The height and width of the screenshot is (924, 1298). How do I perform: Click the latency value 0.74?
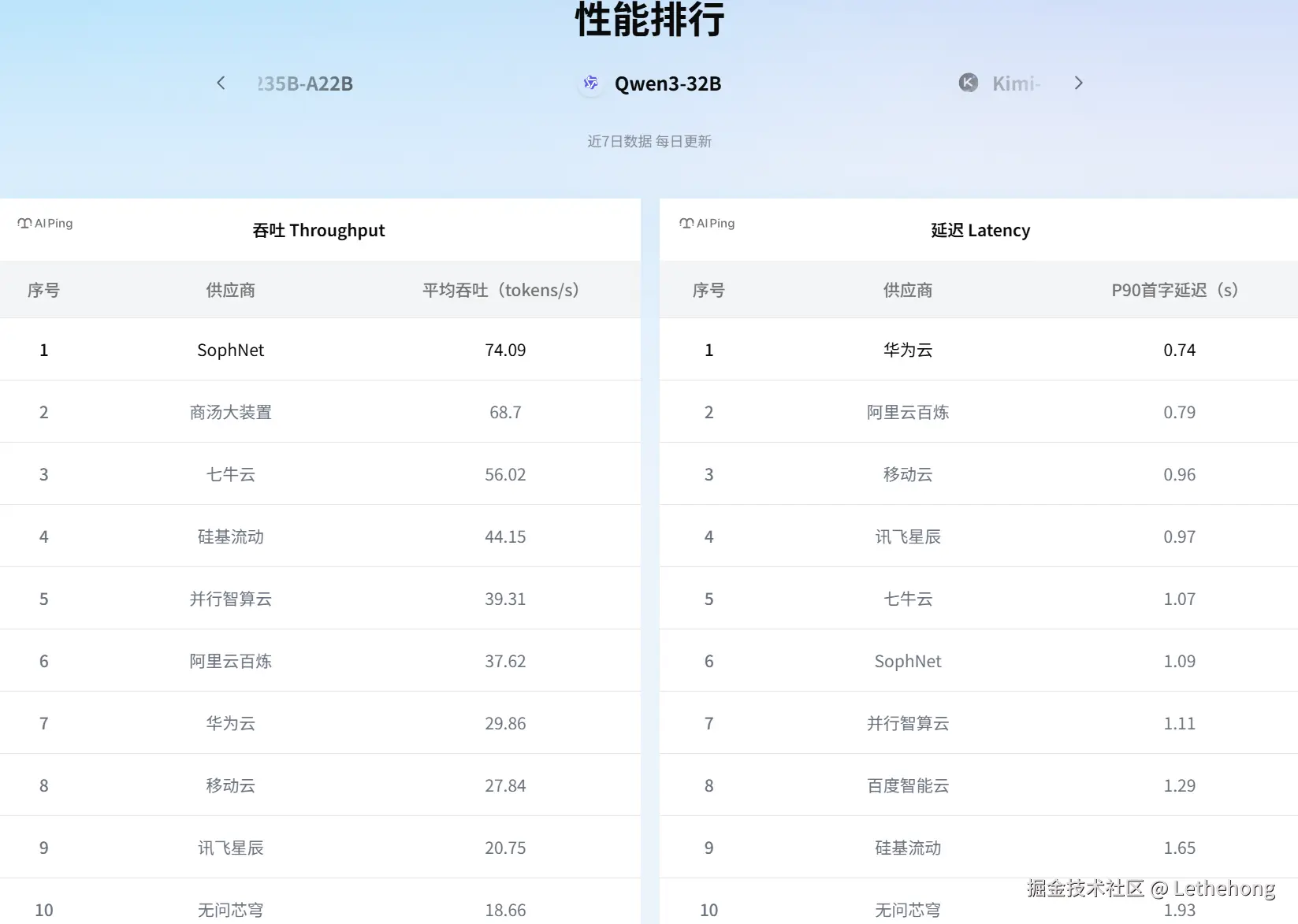(x=1180, y=350)
